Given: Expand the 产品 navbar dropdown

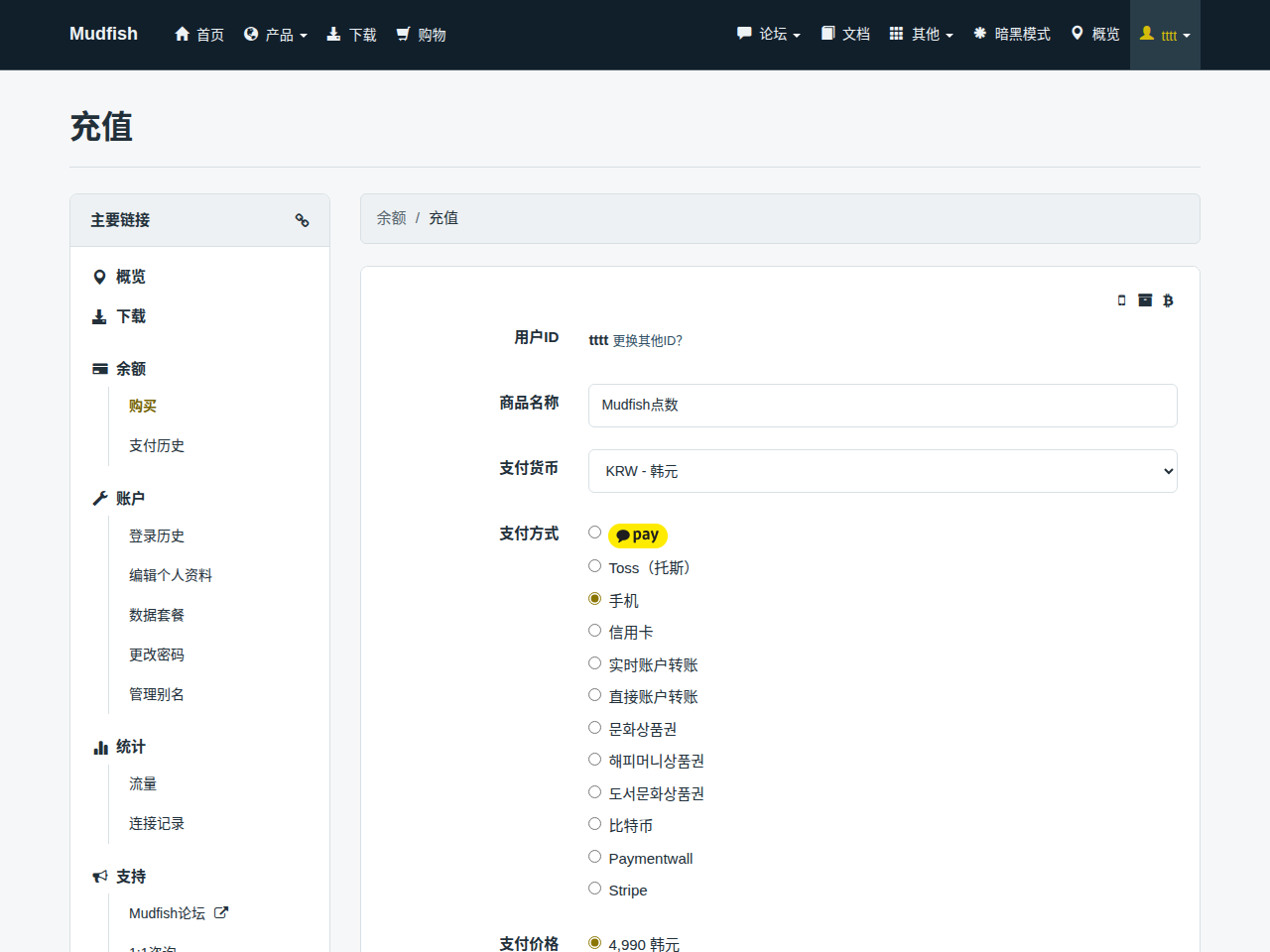Looking at the screenshot, I should pyautogui.click(x=276, y=35).
